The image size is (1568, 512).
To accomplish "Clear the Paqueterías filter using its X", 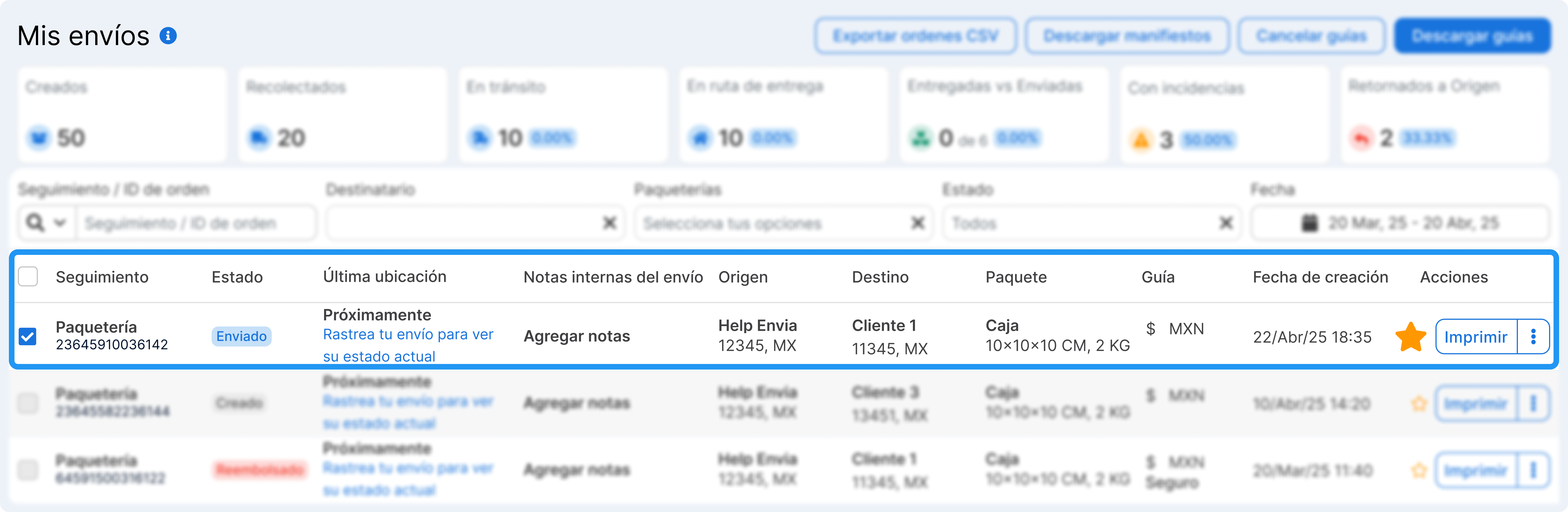I will (x=918, y=223).
